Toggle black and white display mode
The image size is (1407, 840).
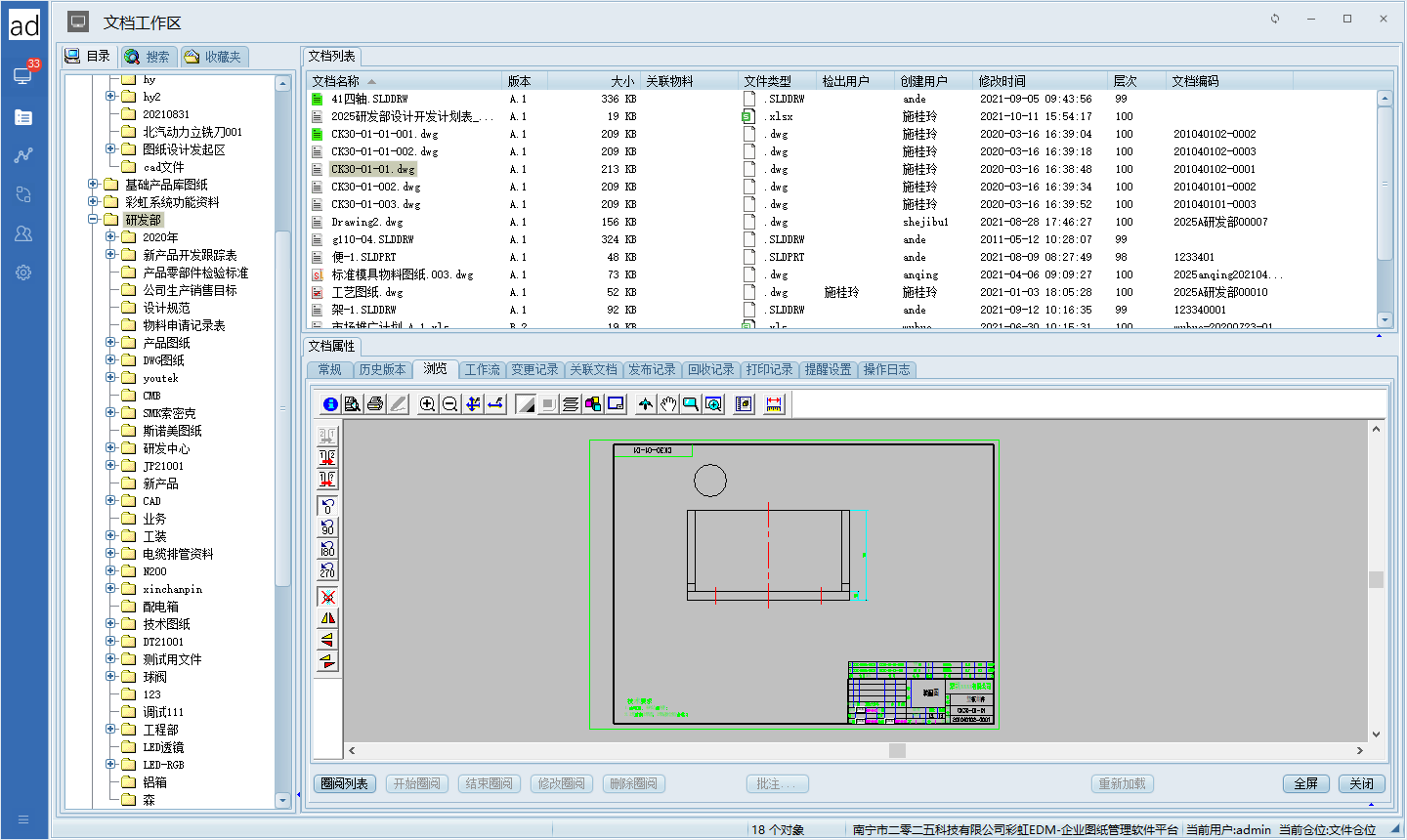point(526,404)
